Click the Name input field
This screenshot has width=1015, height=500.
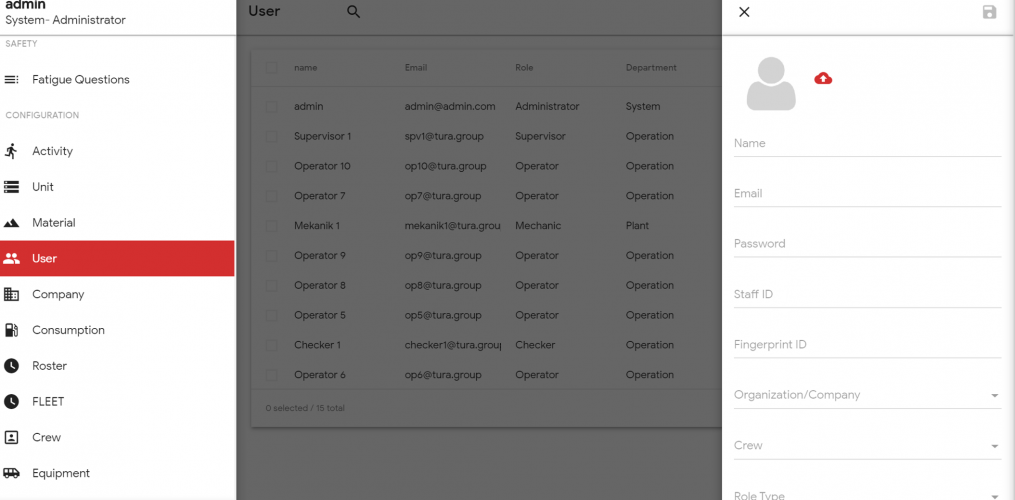(866, 144)
